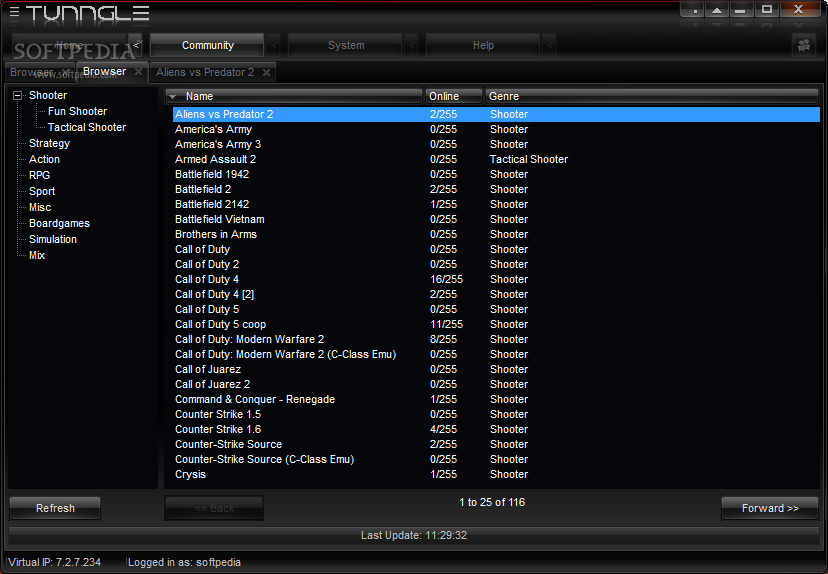The height and width of the screenshot is (574, 828).
Task: Select Call of Duty: Modern Warfare 2 (C-Class Emu)
Action: click(496, 354)
